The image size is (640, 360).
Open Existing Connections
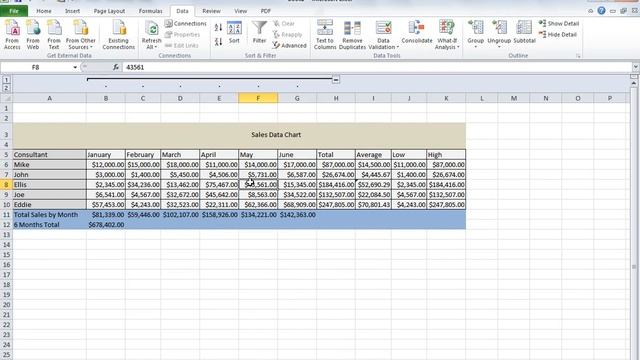pyautogui.click(x=118, y=35)
